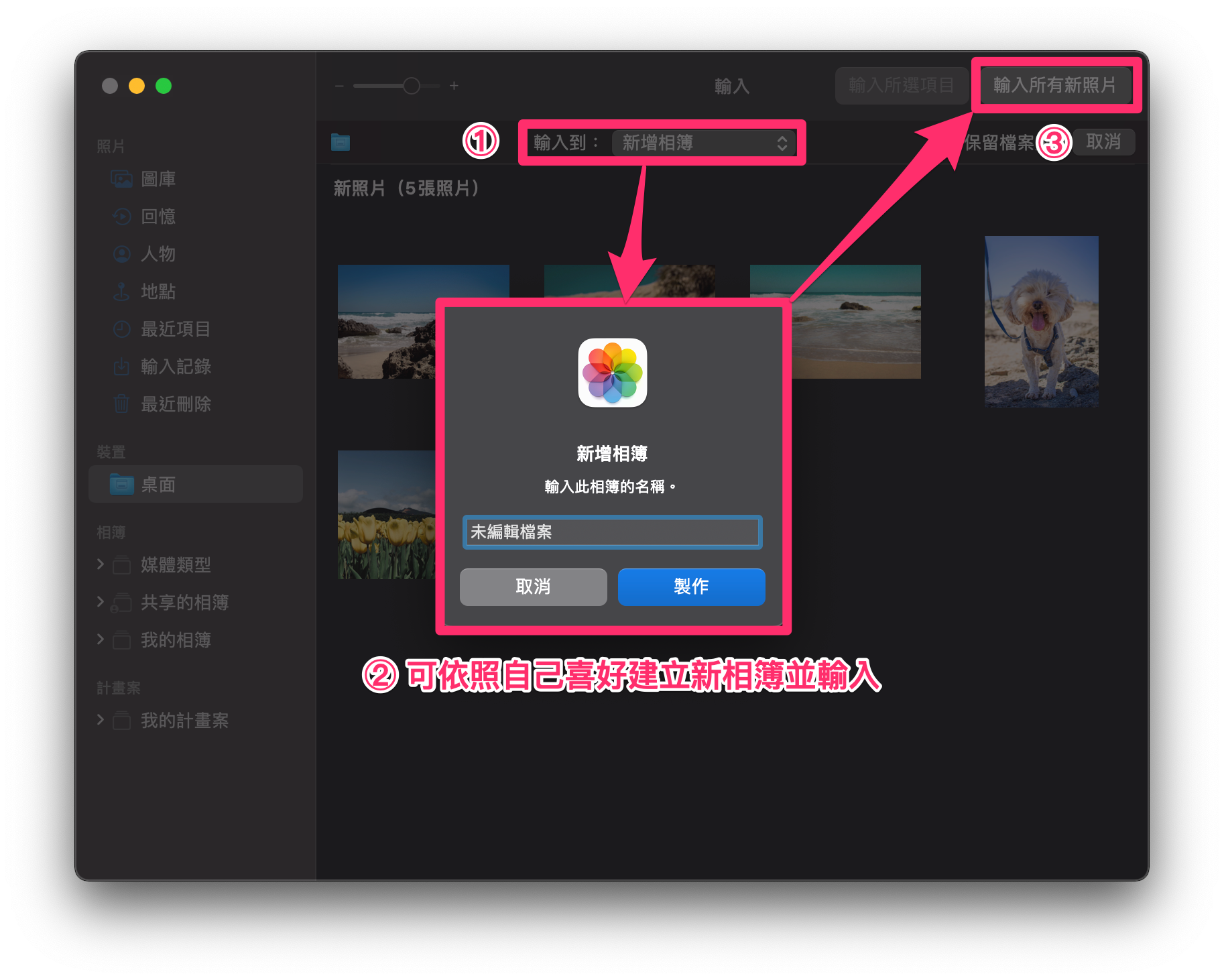Select the dog photo thumbnail
The image size is (1224, 980).
coord(1041,322)
